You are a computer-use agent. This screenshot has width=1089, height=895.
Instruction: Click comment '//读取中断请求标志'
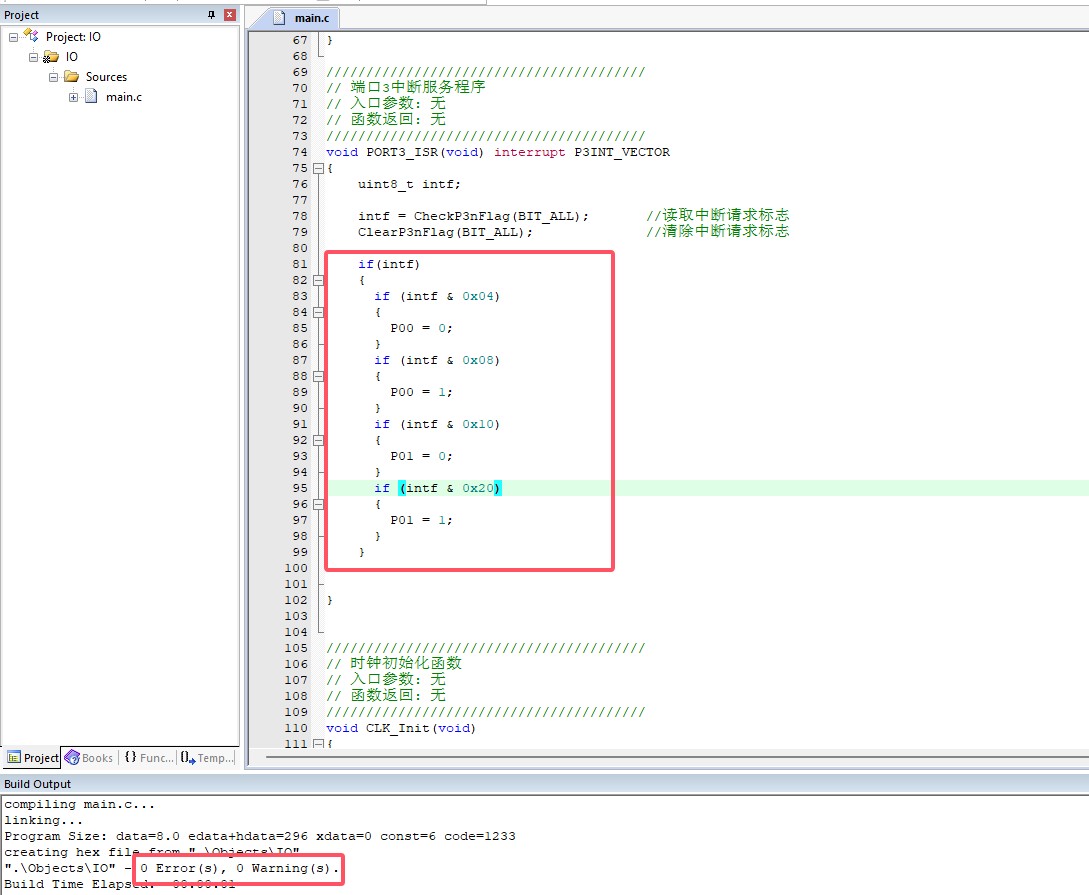click(717, 215)
